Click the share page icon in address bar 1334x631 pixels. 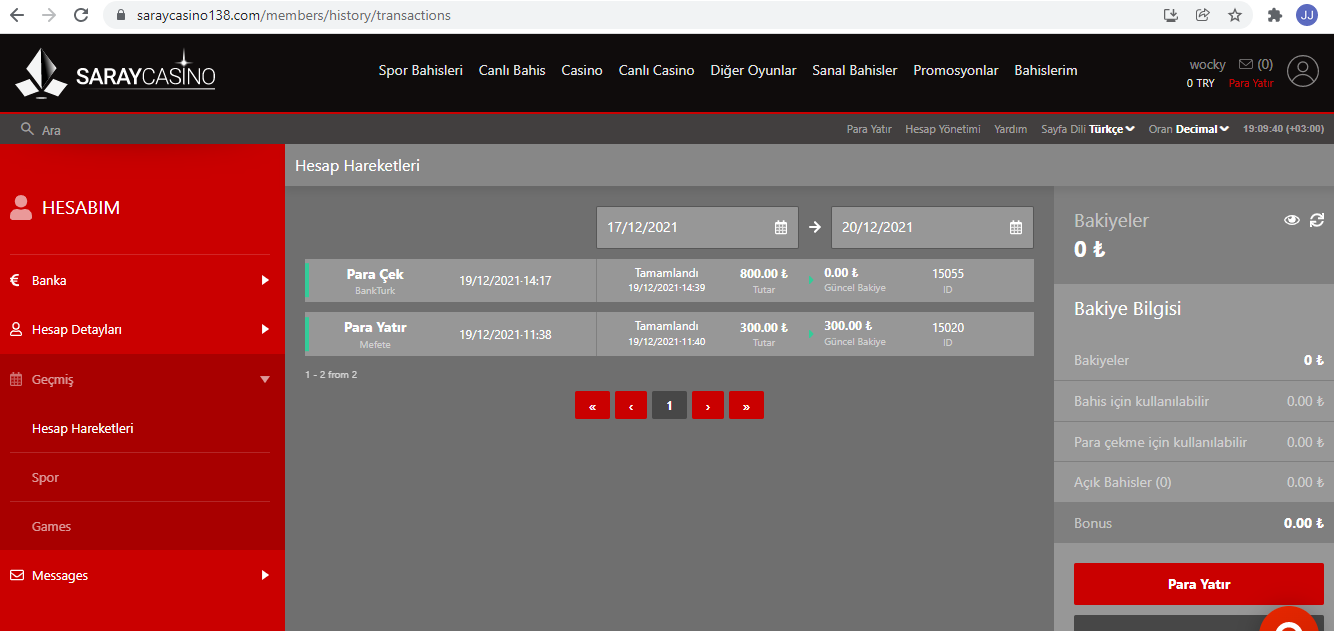[x=1203, y=15]
